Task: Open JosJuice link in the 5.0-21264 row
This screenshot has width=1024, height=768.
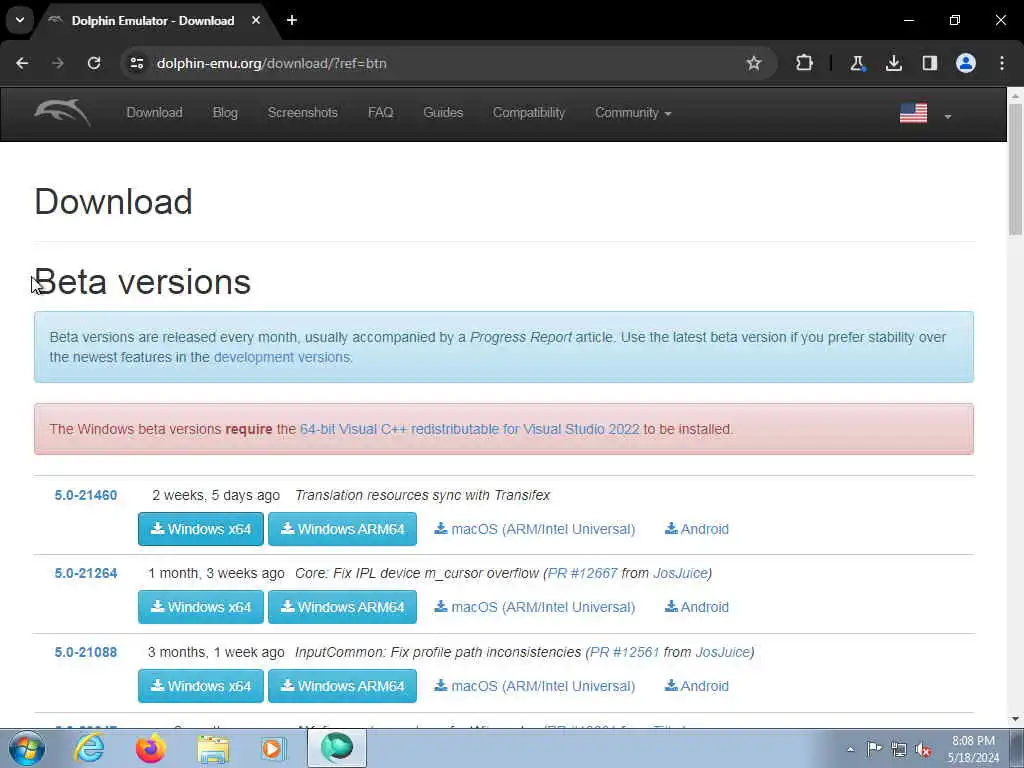Action: click(x=680, y=573)
